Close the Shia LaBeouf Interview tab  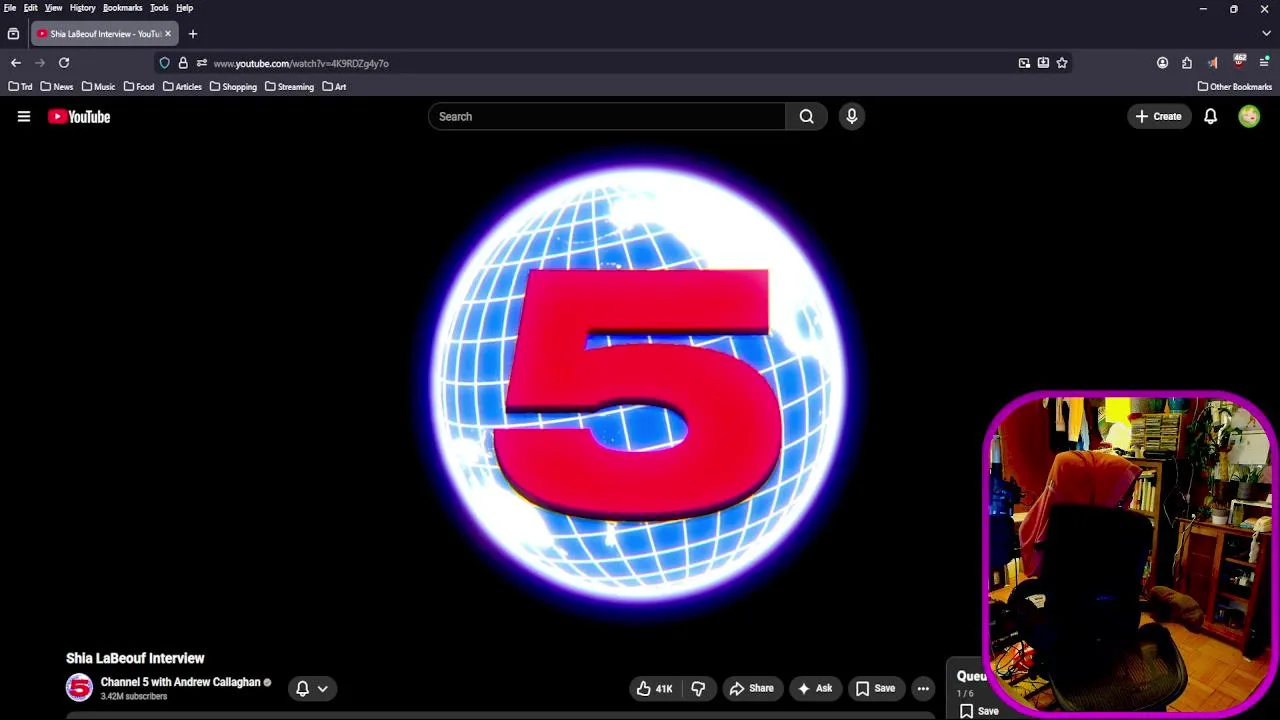[x=168, y=34]
